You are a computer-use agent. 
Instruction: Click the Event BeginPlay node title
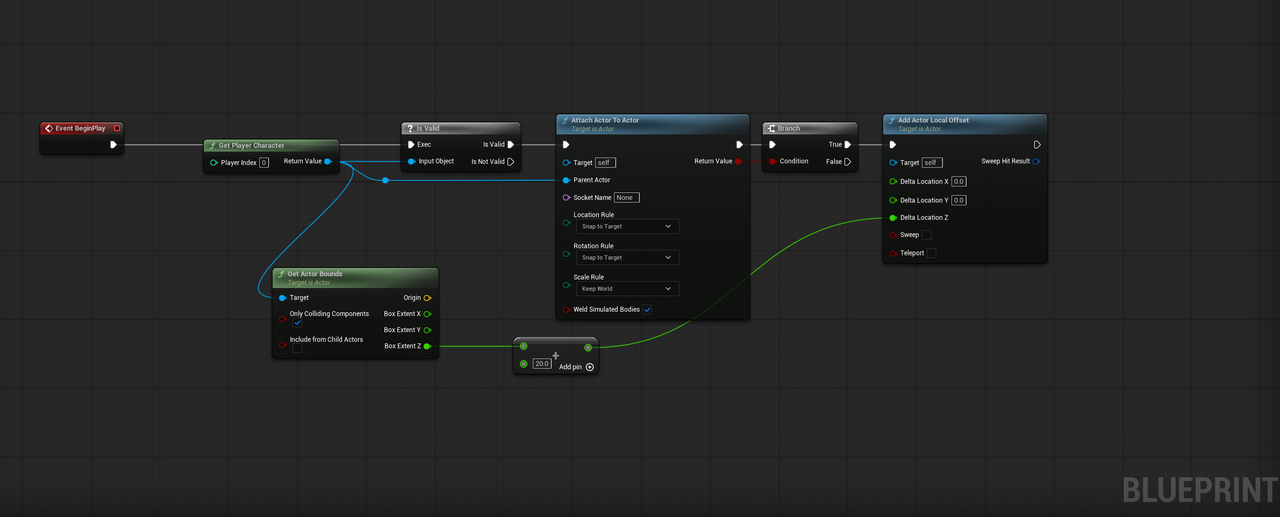coord(80,128)
